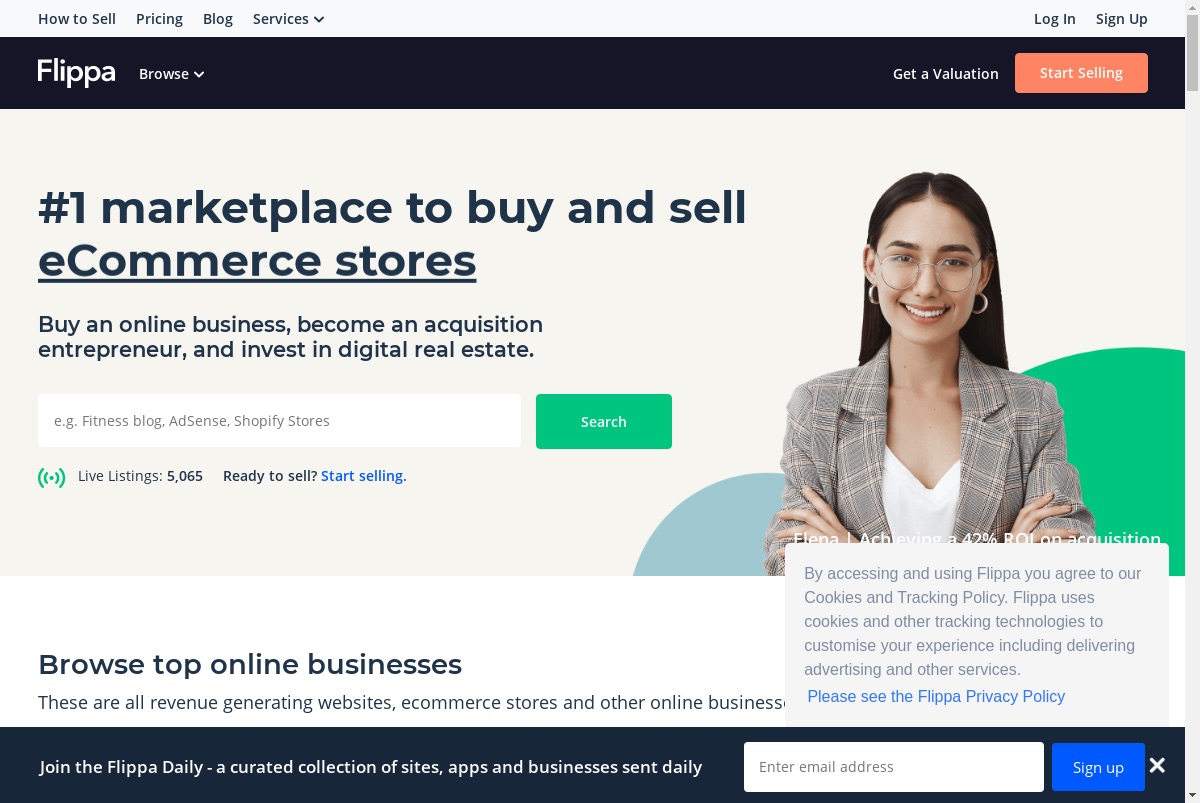Open the Browse dropdown menu
The height and width of the screenshot is (803, 1200).
pyautogui.click(x=171, y=74)
